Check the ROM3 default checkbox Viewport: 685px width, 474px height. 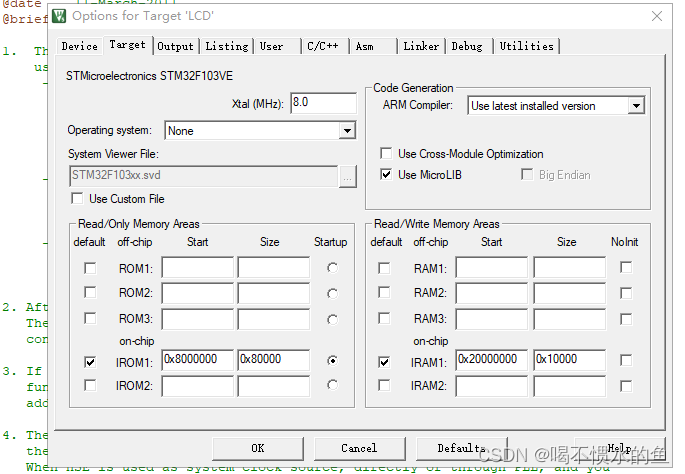[90, 318]
